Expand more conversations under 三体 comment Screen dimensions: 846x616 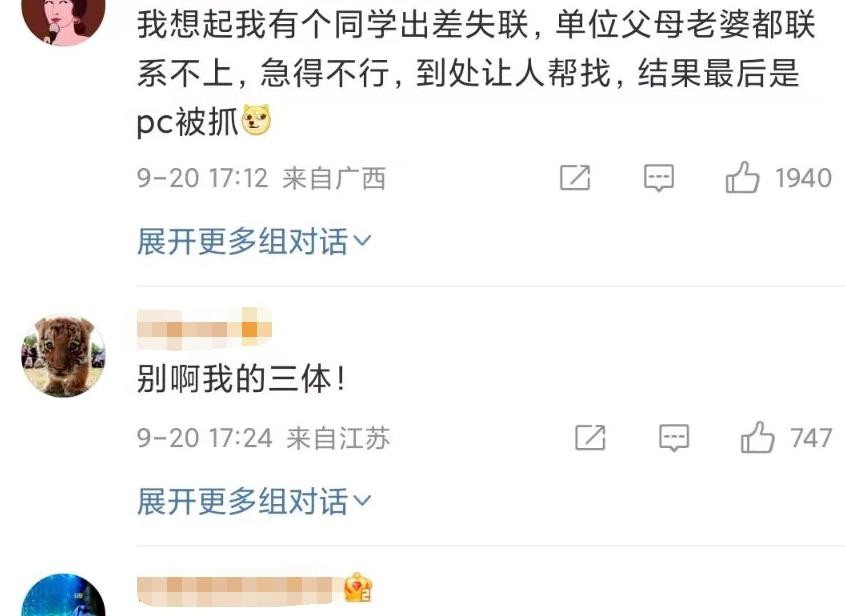[254, 501]
